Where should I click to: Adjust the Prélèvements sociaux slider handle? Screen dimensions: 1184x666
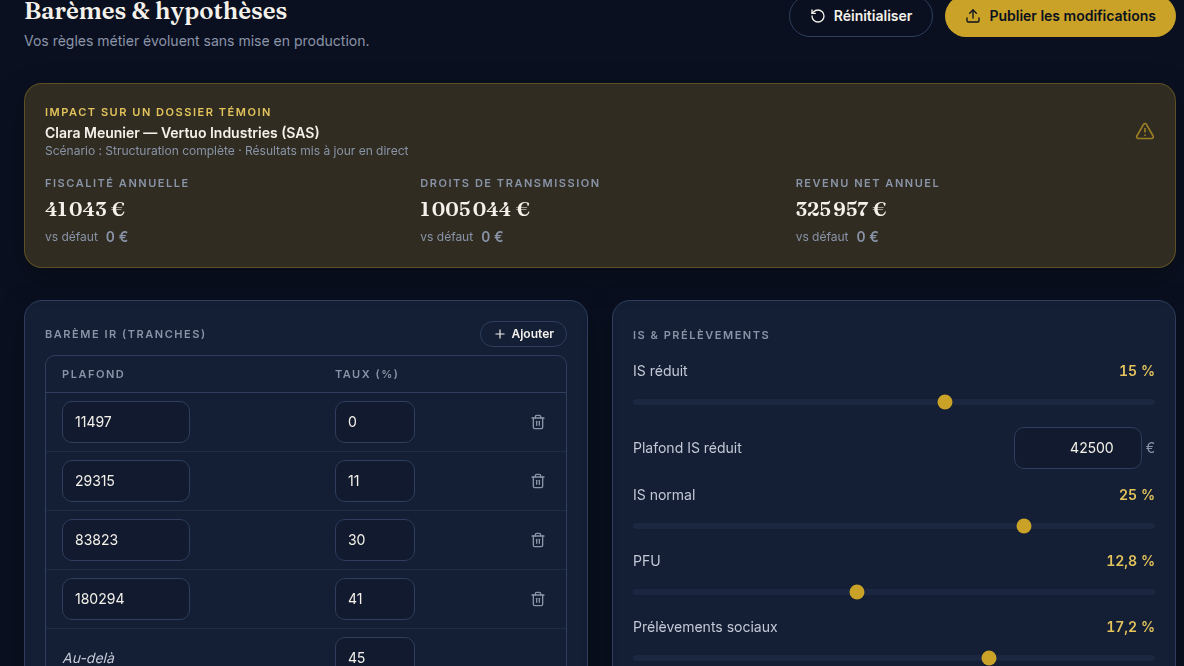(x=988, y=658)
